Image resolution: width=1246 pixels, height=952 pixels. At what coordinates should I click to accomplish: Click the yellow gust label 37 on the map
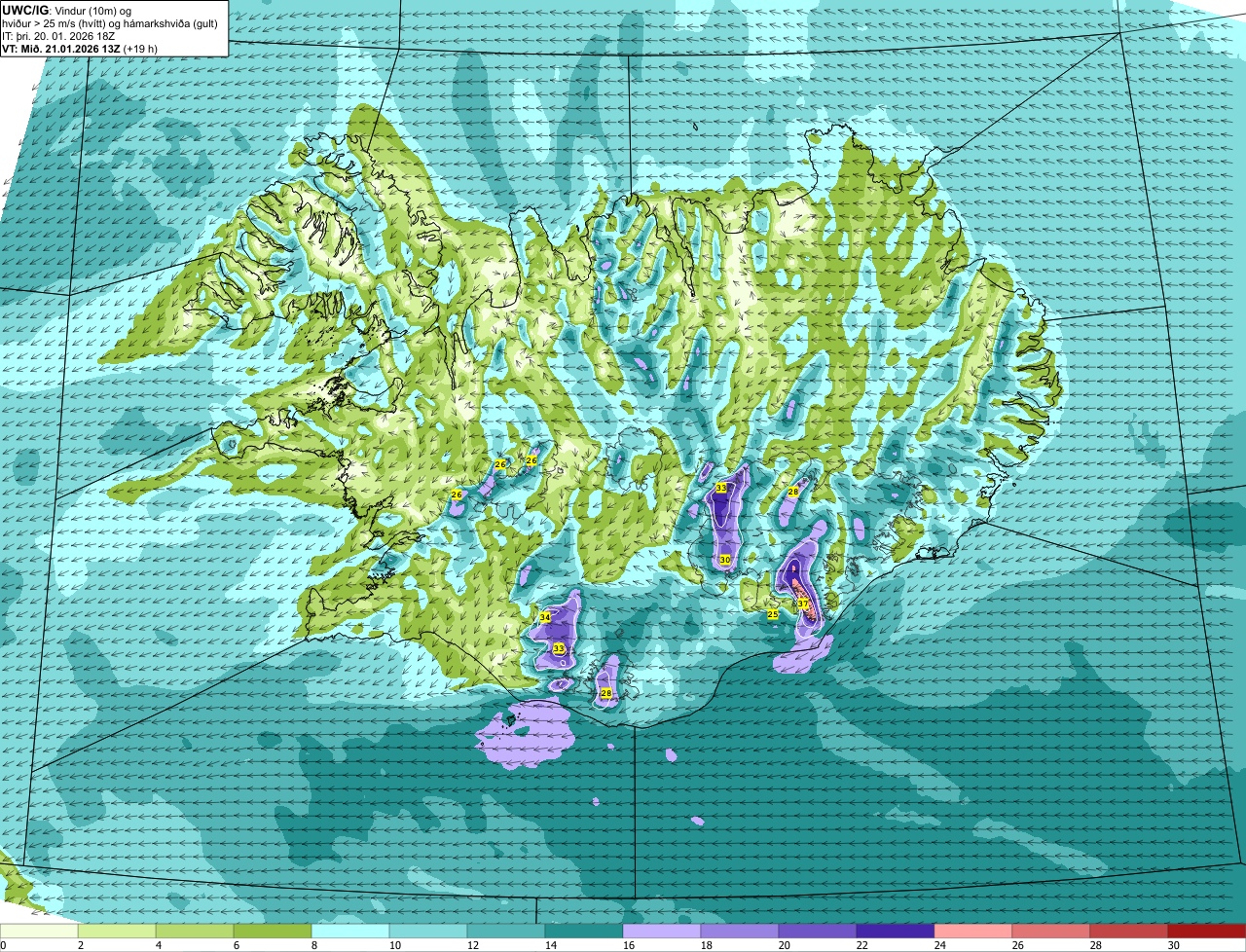click(803, 604)
